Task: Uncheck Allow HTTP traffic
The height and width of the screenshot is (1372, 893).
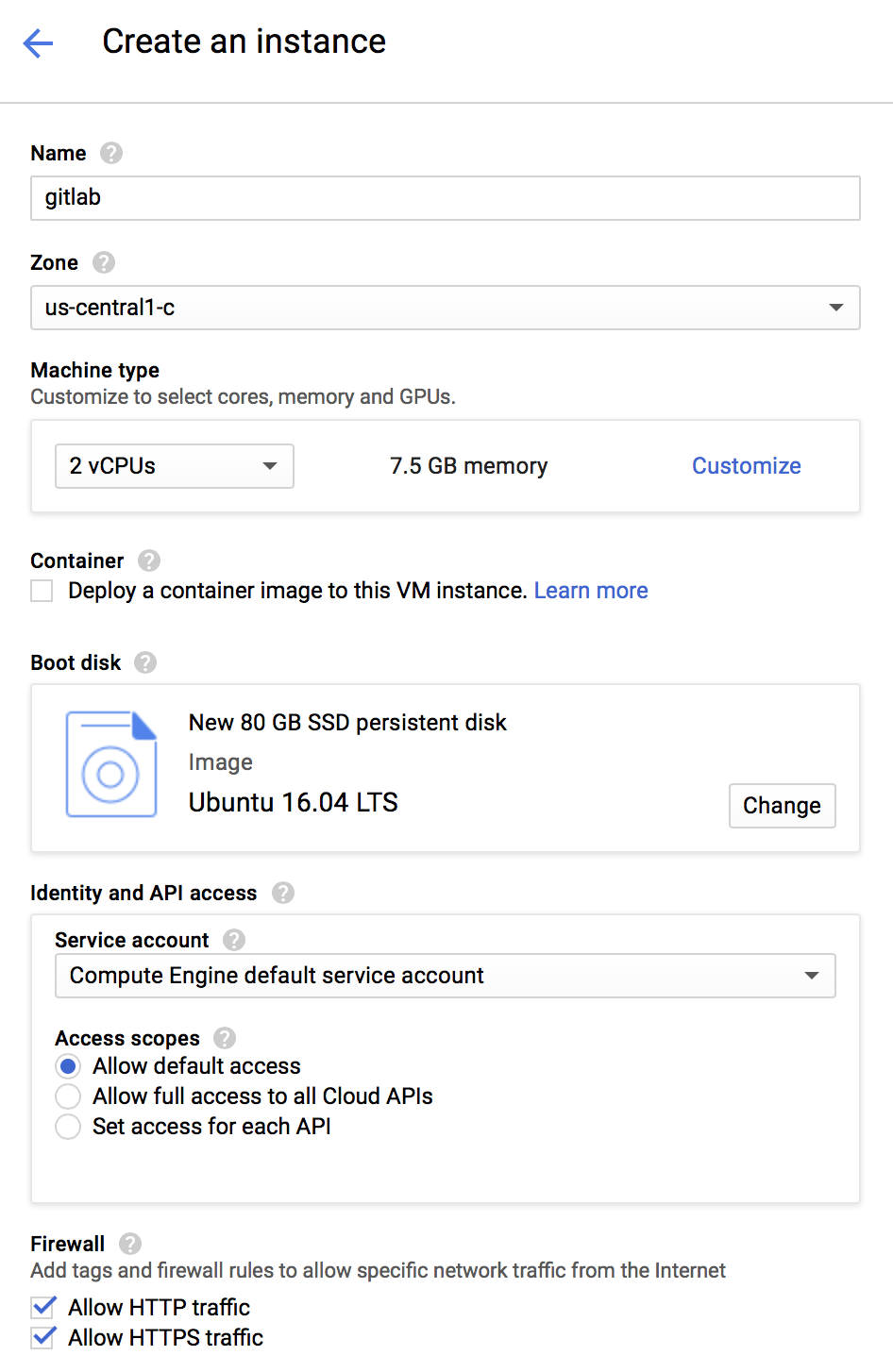Action: pyautogui.click(x=42, y=1307)
